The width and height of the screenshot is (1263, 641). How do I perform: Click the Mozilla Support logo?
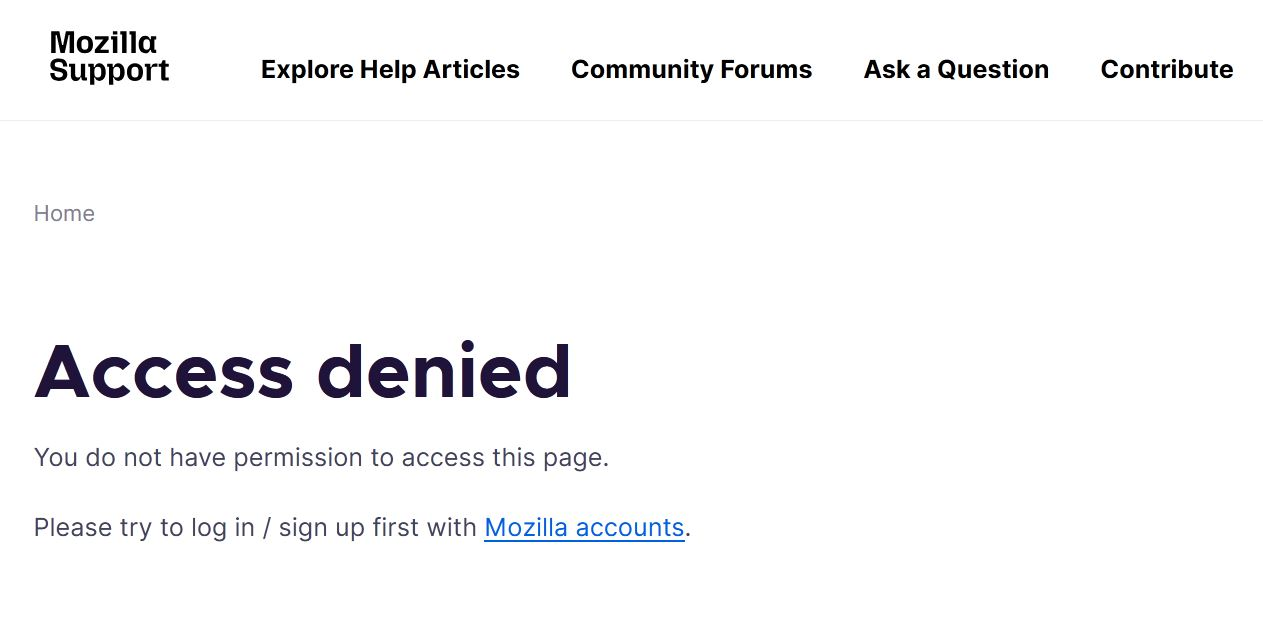[x=109, y=57]
